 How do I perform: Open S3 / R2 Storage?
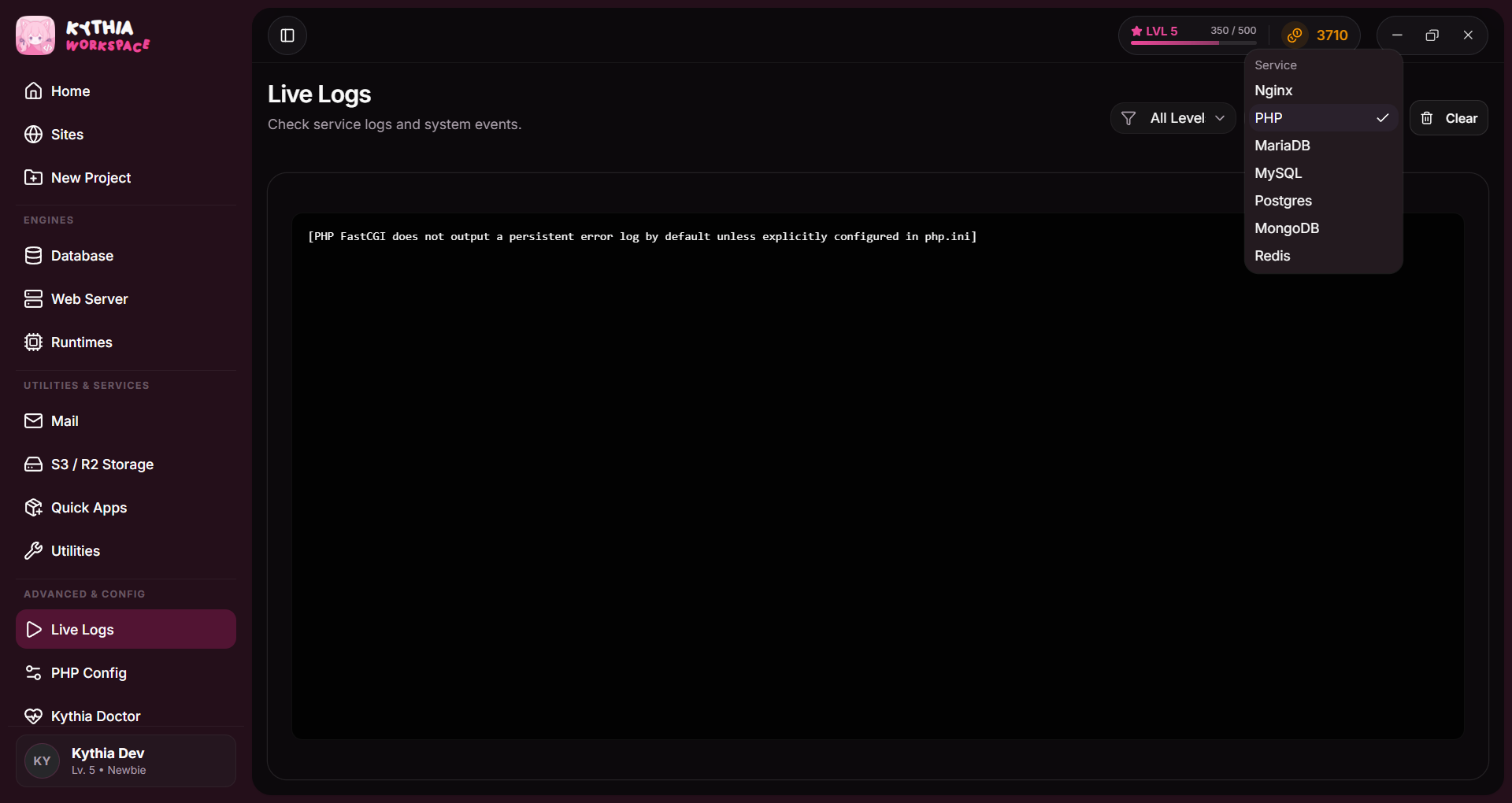126,464
